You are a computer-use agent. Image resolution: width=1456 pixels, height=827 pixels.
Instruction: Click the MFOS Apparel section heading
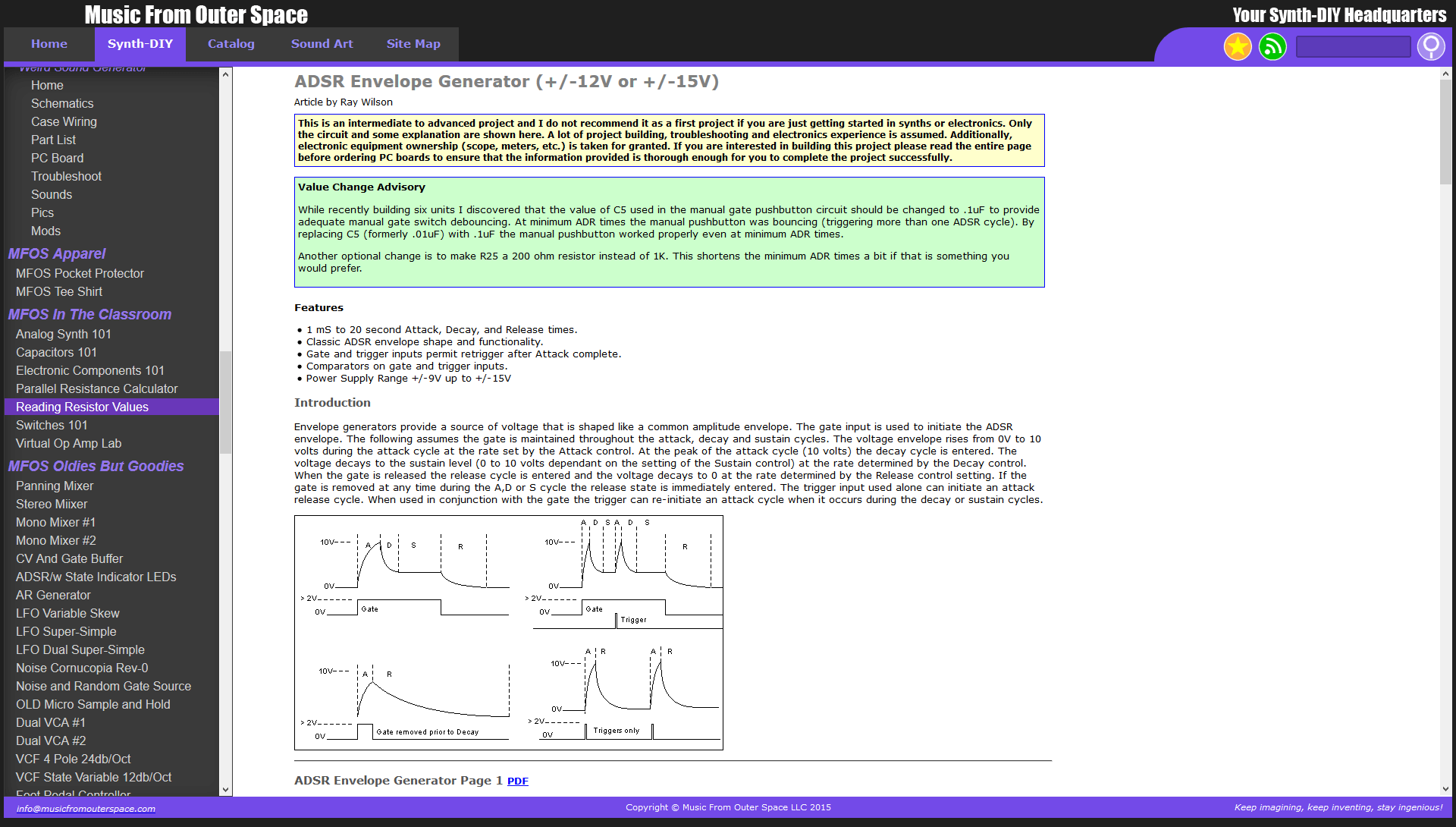pyautogui.click(x=57, y=253)
